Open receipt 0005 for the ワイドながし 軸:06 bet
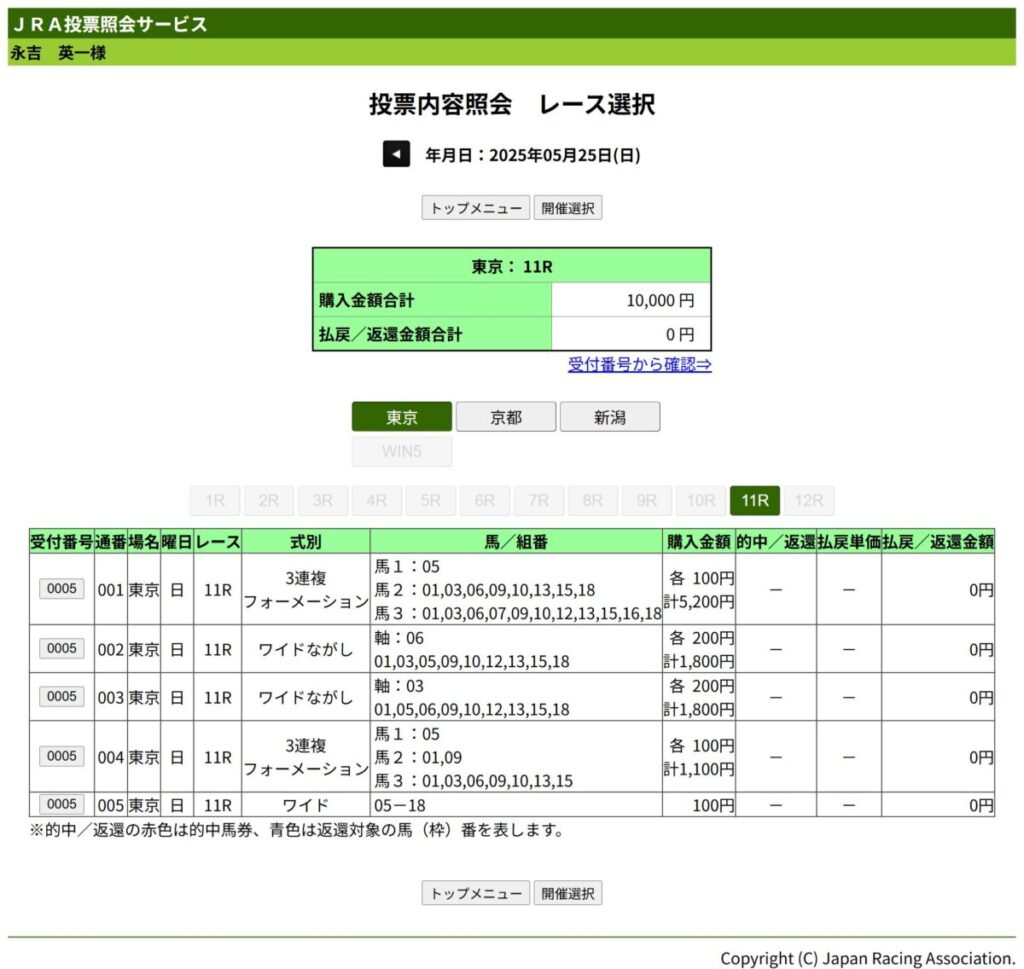The height and width of the screenshot is (969, 1024). [62, 648]
